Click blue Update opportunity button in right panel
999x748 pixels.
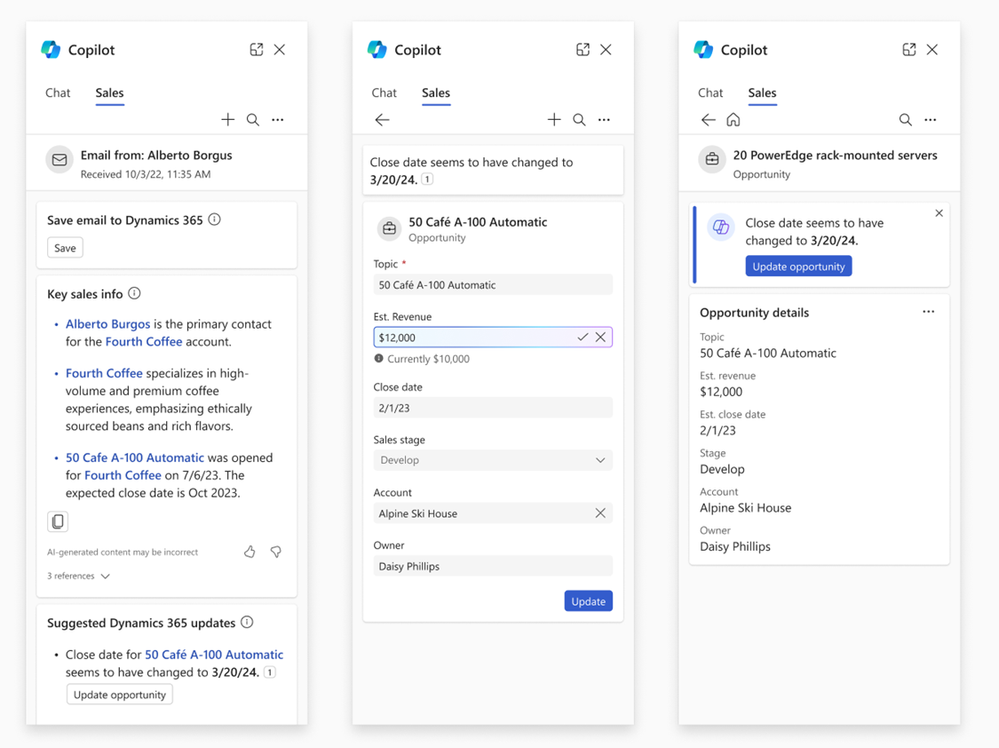pyautogui.click(x=798, y=266)
